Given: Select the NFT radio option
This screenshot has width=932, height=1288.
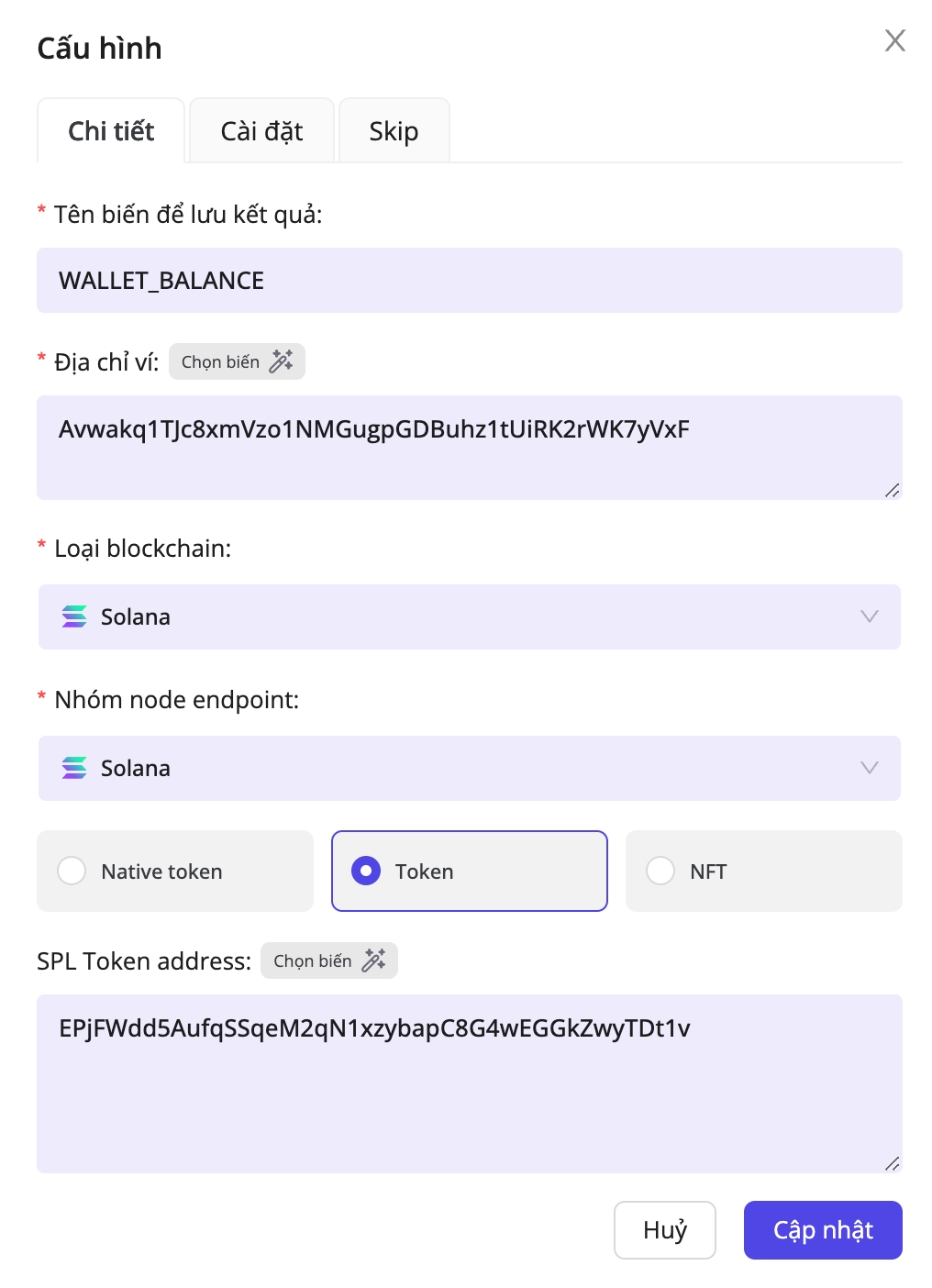Looking at the screenshot, I should [x=660, y=871].
